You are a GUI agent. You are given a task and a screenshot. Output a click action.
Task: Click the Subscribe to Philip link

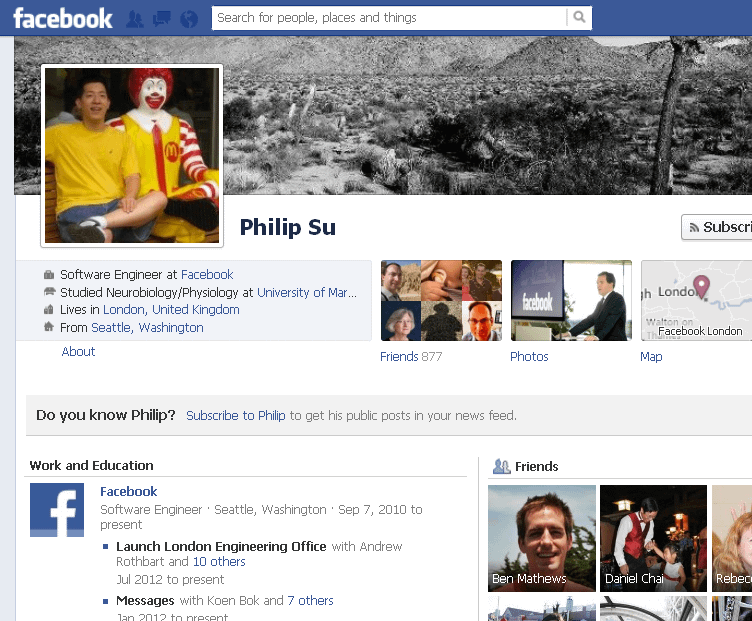pyautogui.click(x=235, y=415)
